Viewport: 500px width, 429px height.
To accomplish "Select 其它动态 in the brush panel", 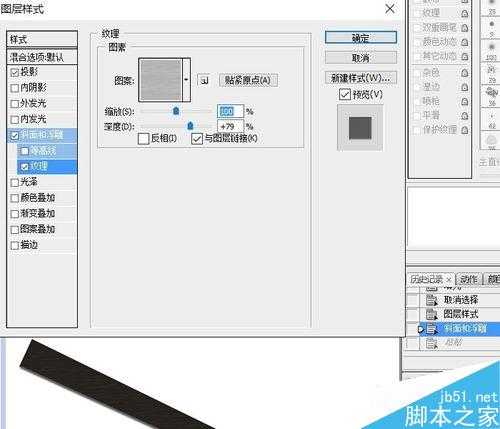I will click(439, 56).
